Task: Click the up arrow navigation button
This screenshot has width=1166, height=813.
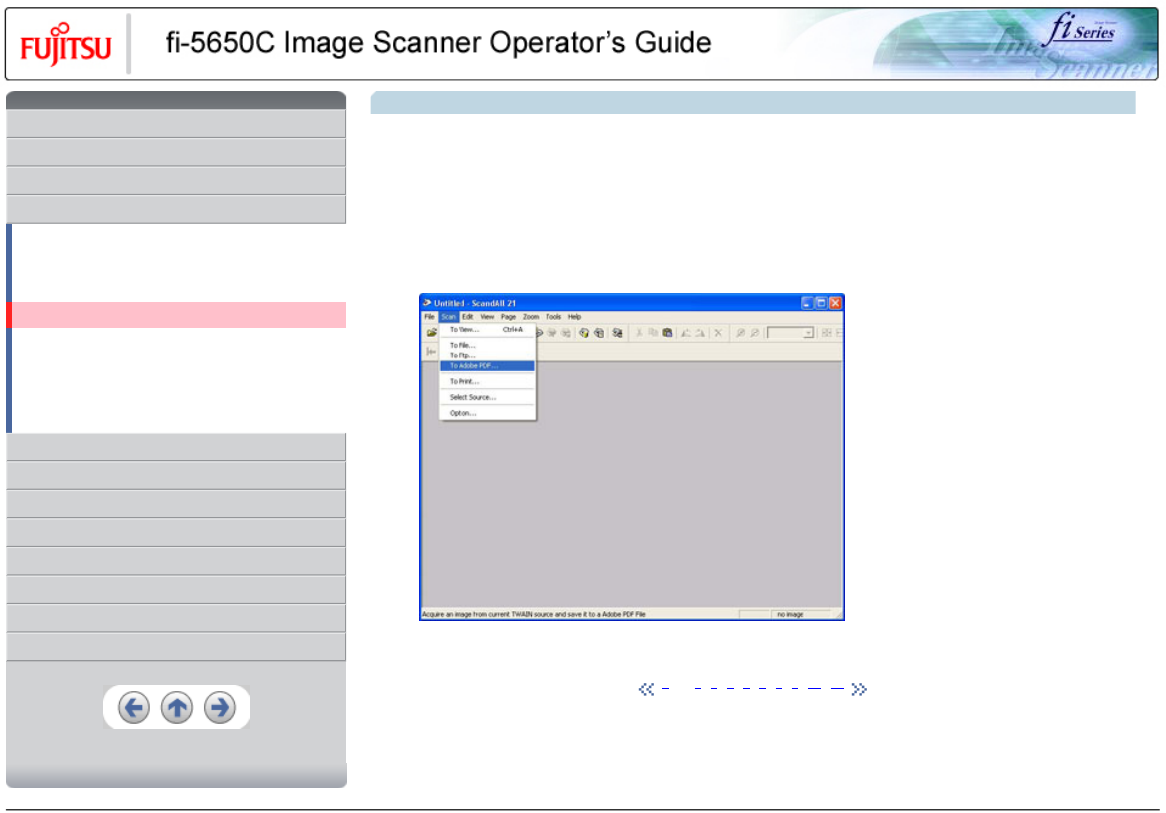Action: 177,707
